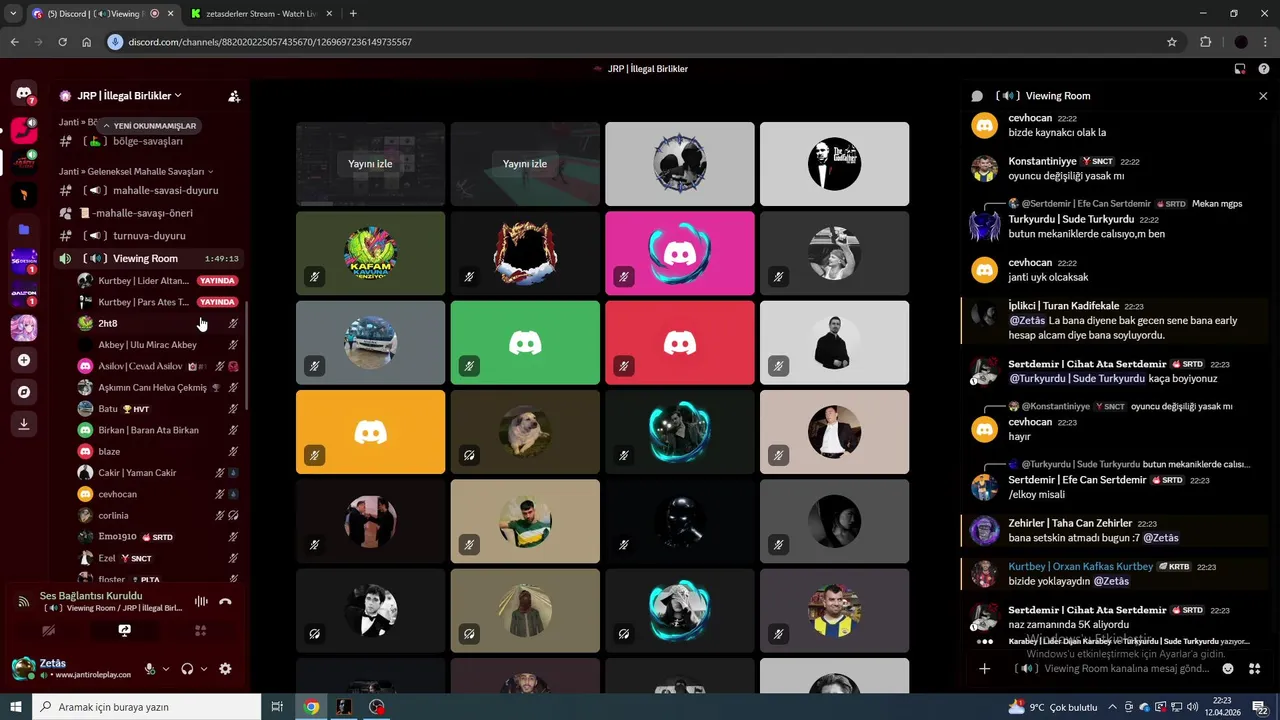Select user blaze in voice list

pyautogui.click(x=158, y=452)
